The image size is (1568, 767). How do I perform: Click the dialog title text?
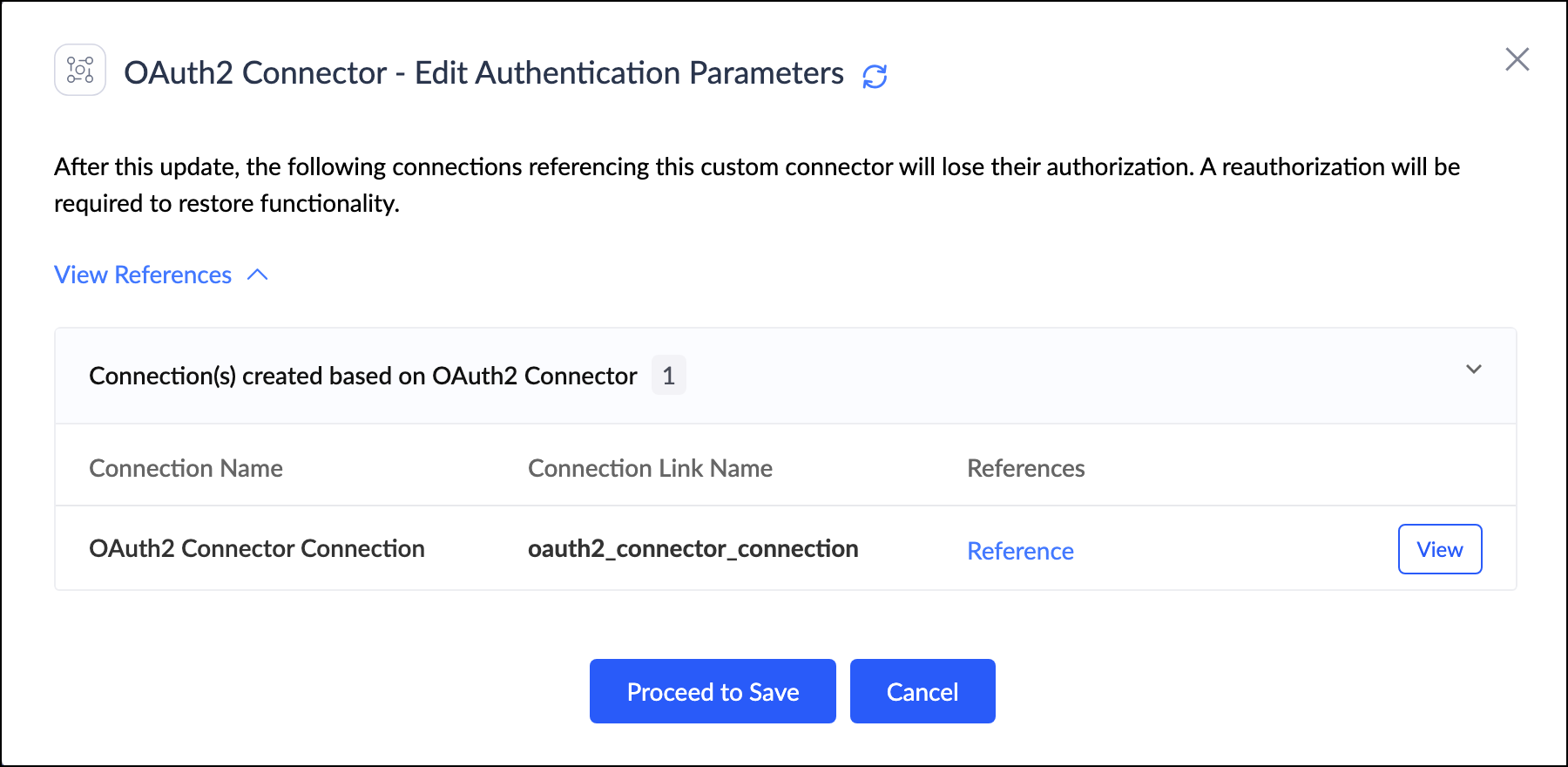[483, 73]
